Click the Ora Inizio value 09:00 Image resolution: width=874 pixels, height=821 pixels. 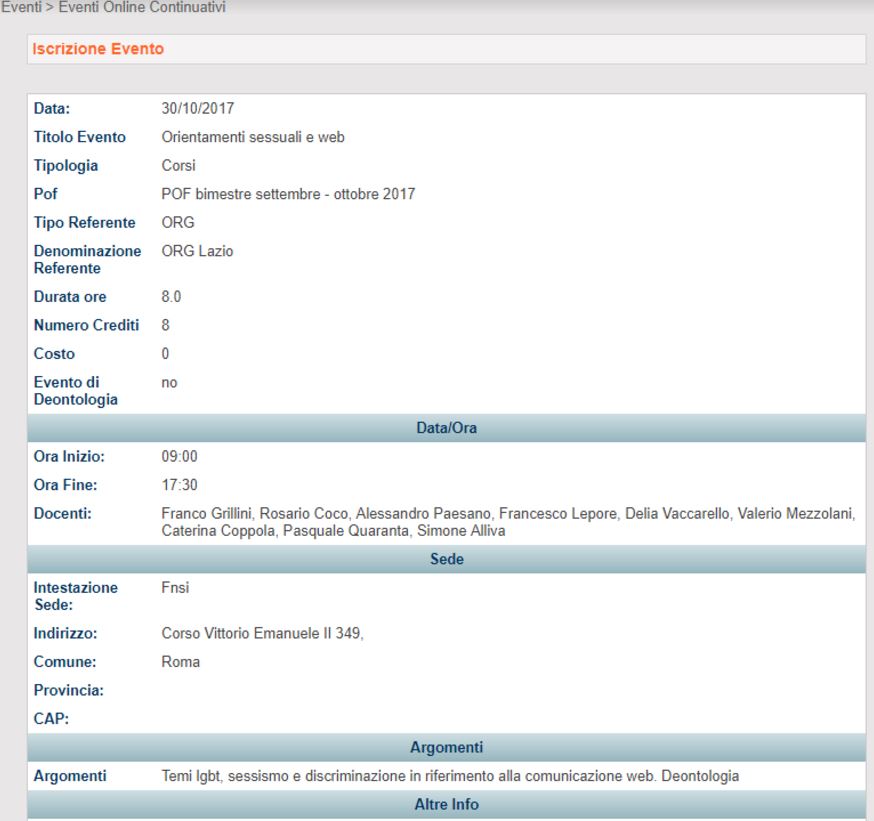(x=178, y=456)
